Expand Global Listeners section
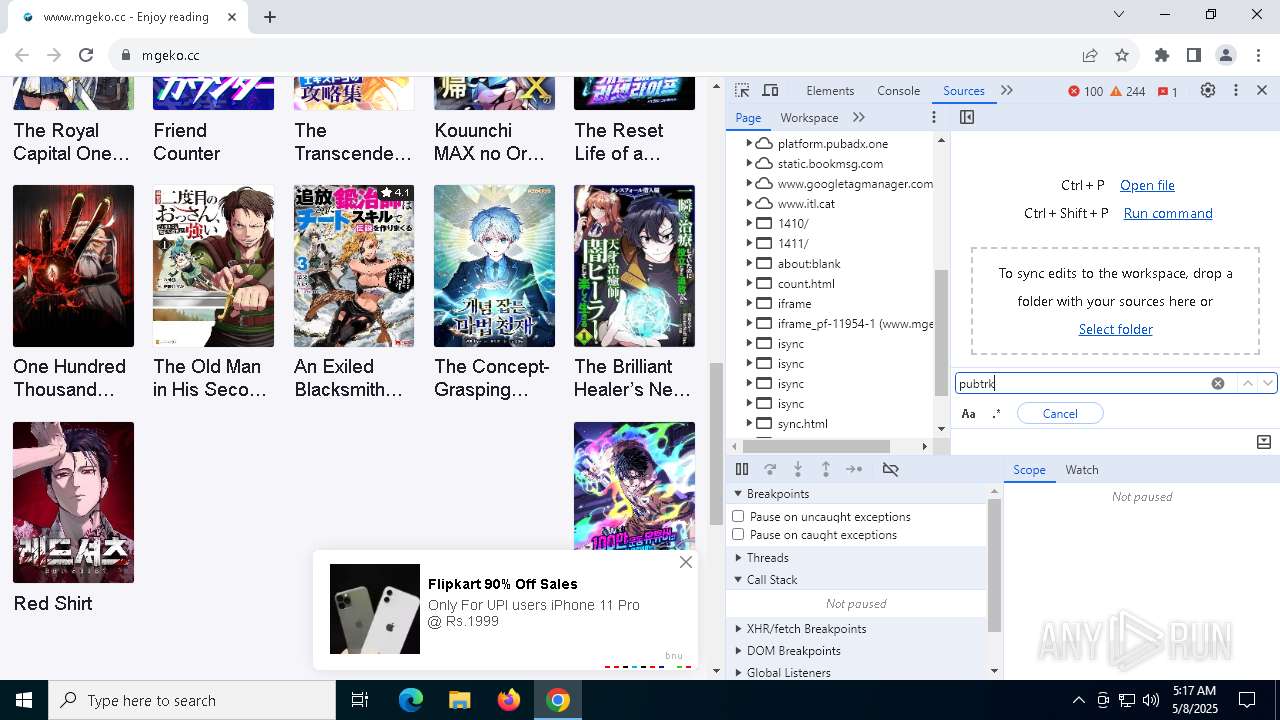Image resolution: width=1280 pixels, height=720 pixels. [x=738, y=672]
